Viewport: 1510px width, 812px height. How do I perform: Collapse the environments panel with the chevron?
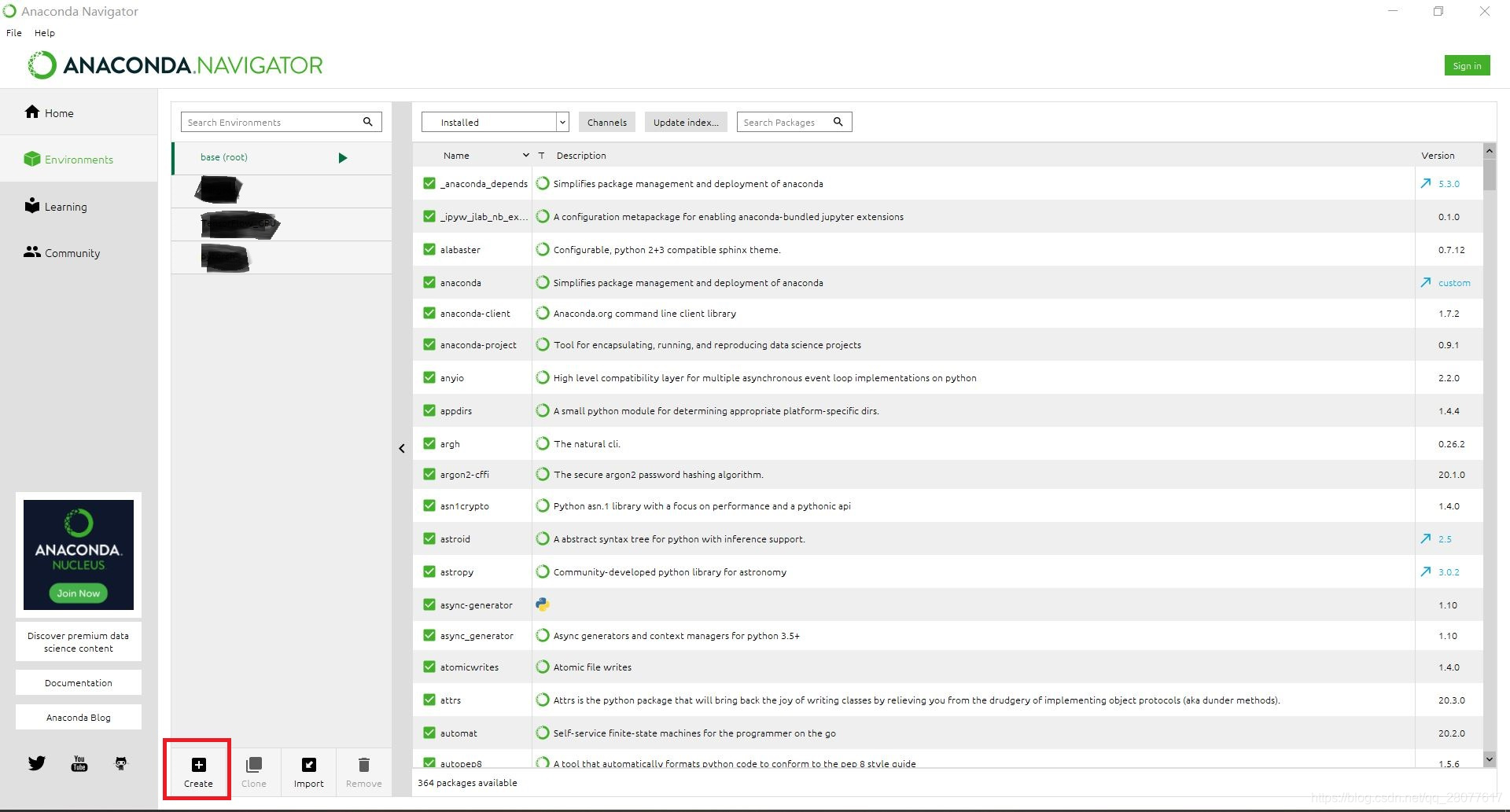tap(402, 448)
